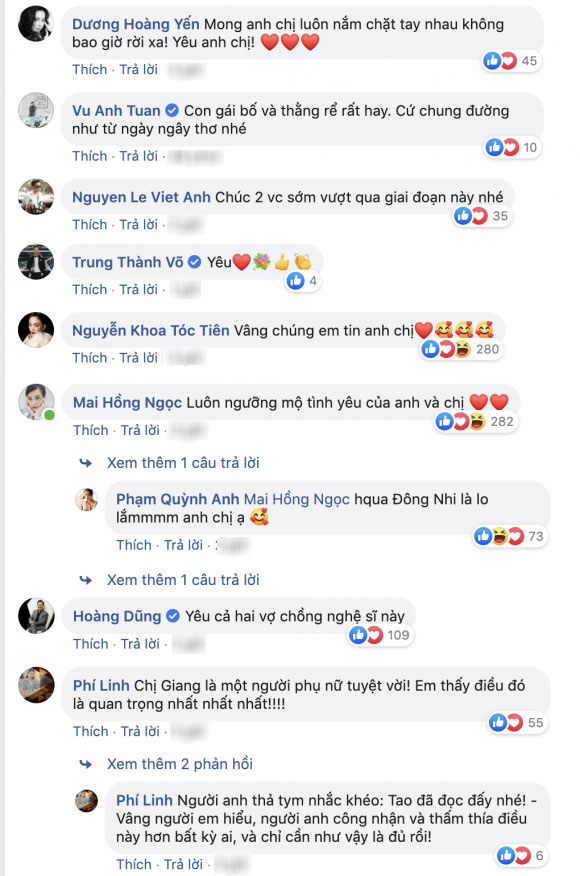This screenshot has width=580, height=876.
Task: Expand "Xem thêm 1 câu trả lời" below Phạm Quỳnh Anh
Action: coord(183,580)
